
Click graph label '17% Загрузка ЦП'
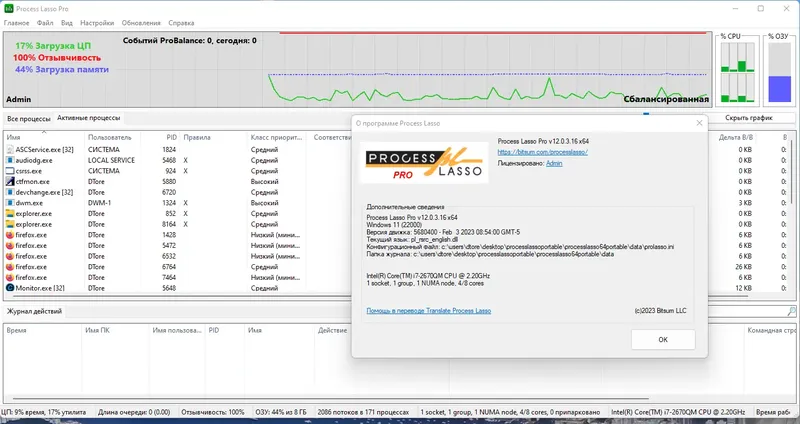click(x=53, y=46)
